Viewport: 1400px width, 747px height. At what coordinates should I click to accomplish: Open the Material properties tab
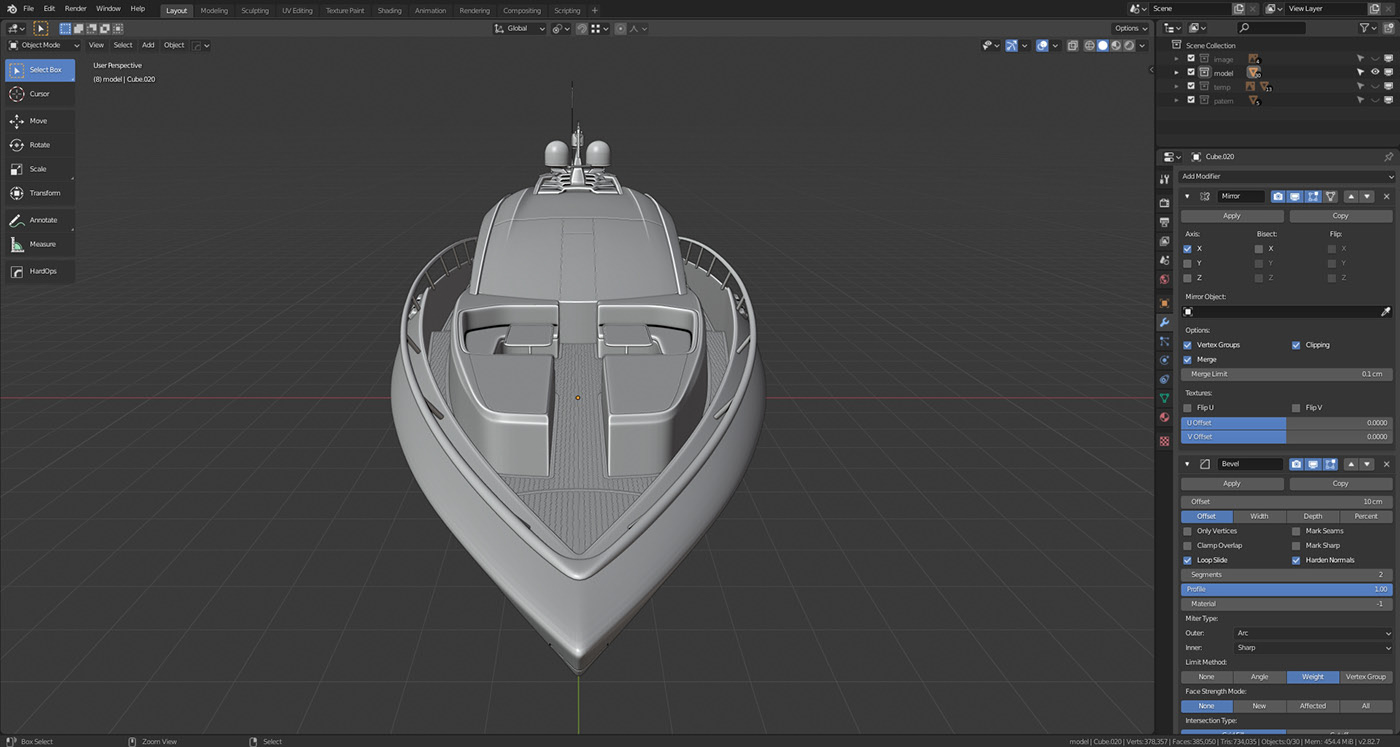click(x=1164, y=415)
